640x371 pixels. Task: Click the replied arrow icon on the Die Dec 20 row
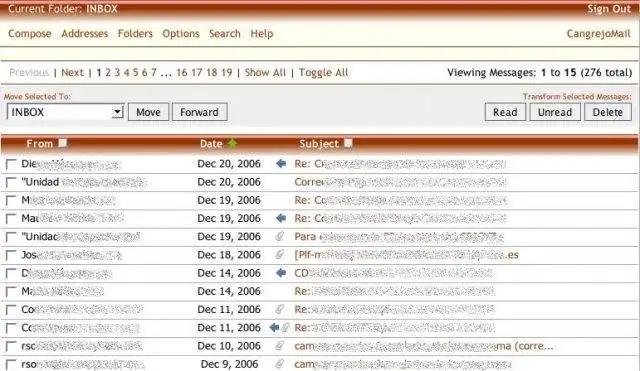[281, 164]
